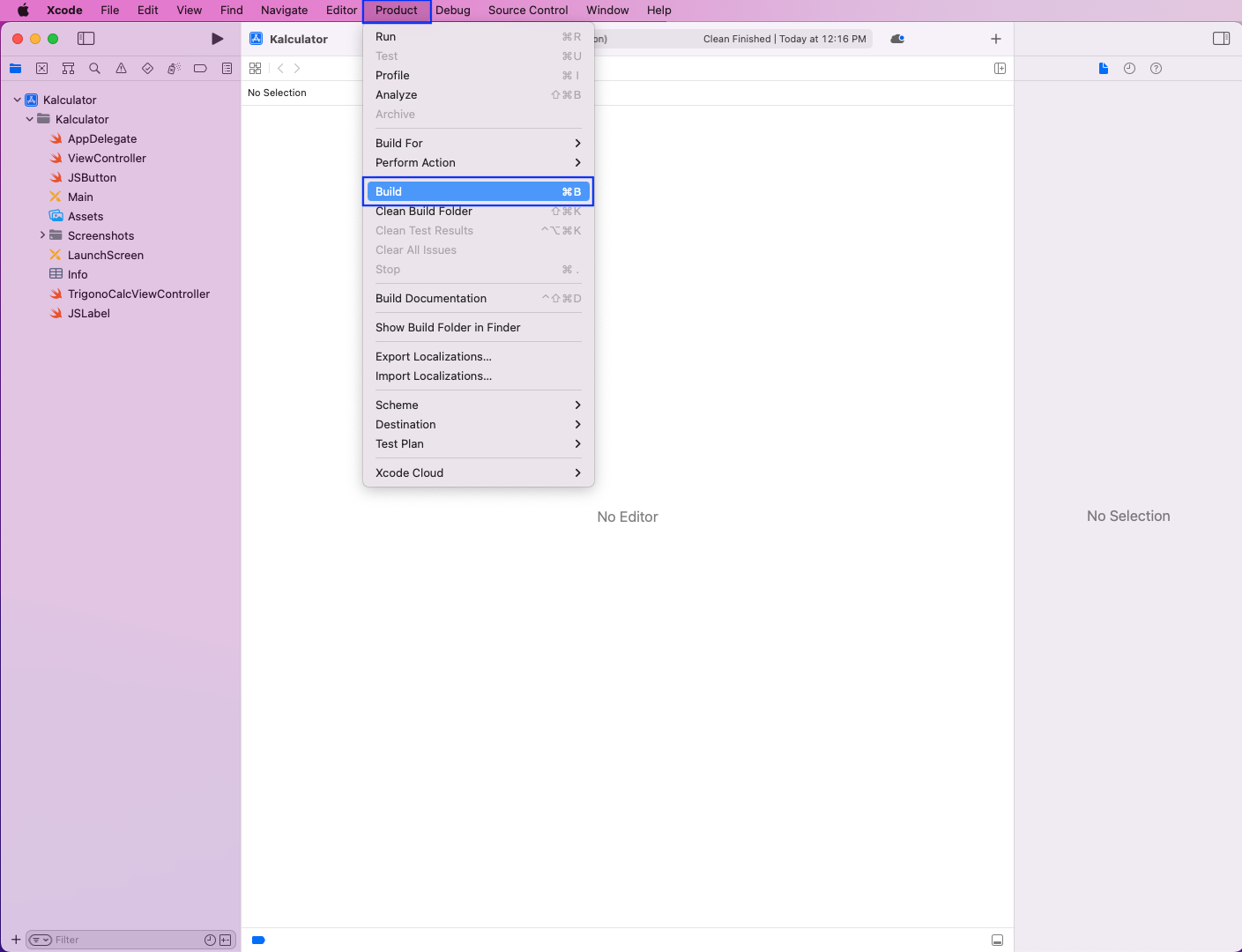Go forward with the right chevron
The width and height of the screenshot is (1242, 952).
[x=297, y=68]
